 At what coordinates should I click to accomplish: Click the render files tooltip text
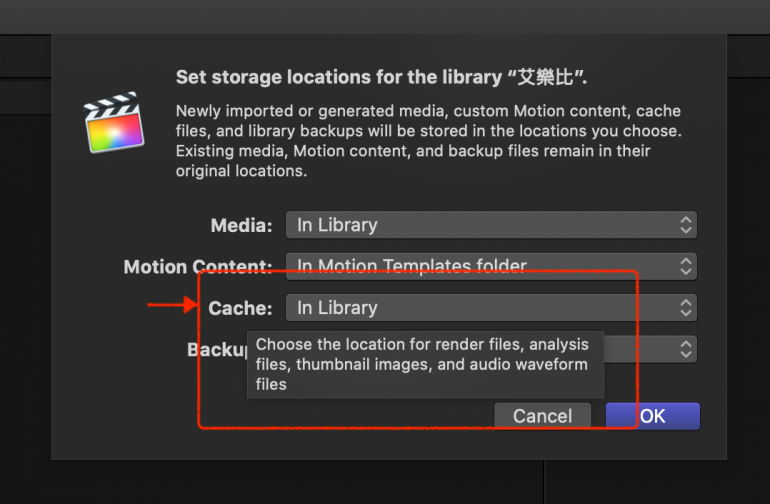point(424,364)
